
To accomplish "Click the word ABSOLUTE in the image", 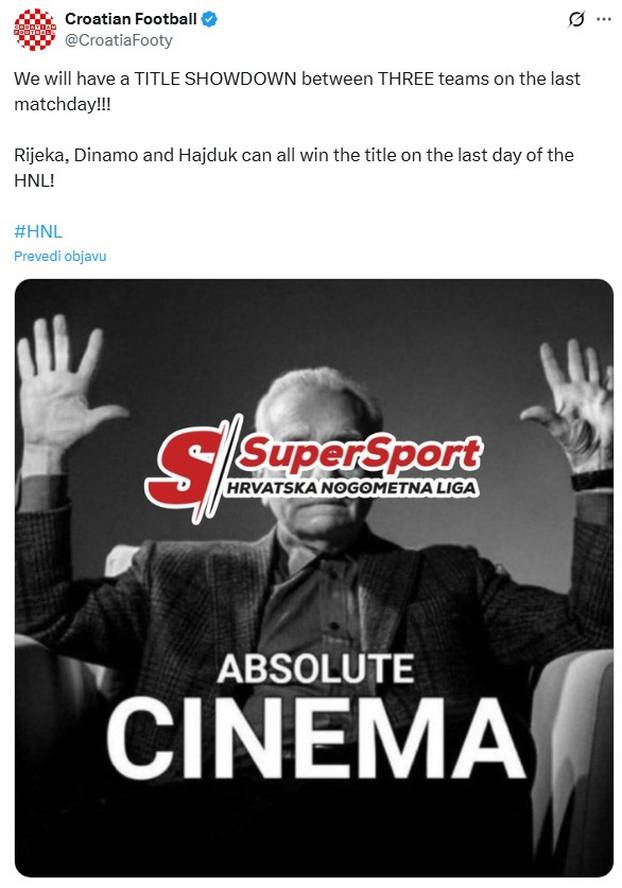I will coord(316,668).
